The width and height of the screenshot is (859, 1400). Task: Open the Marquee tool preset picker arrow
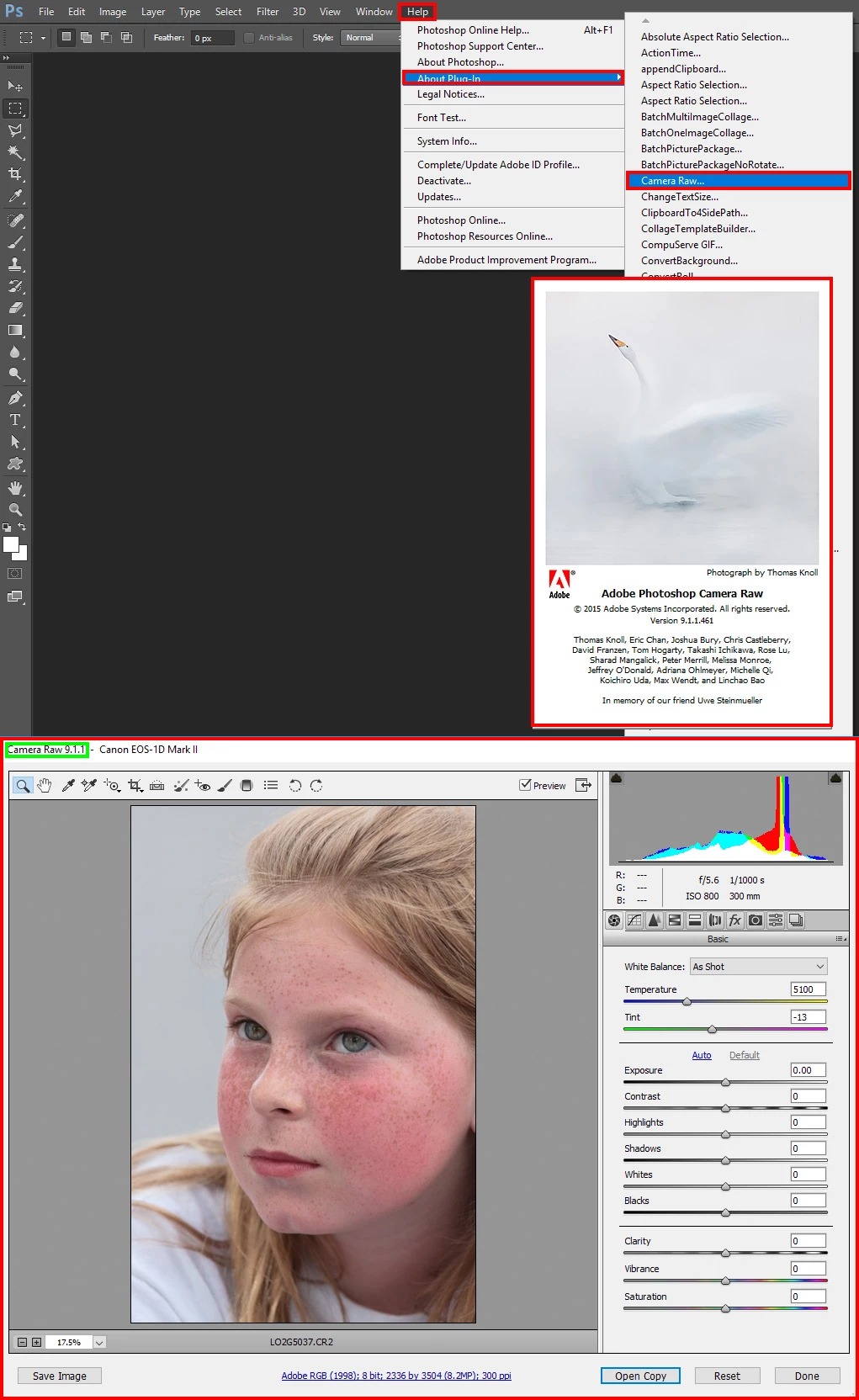pos(43,37)
